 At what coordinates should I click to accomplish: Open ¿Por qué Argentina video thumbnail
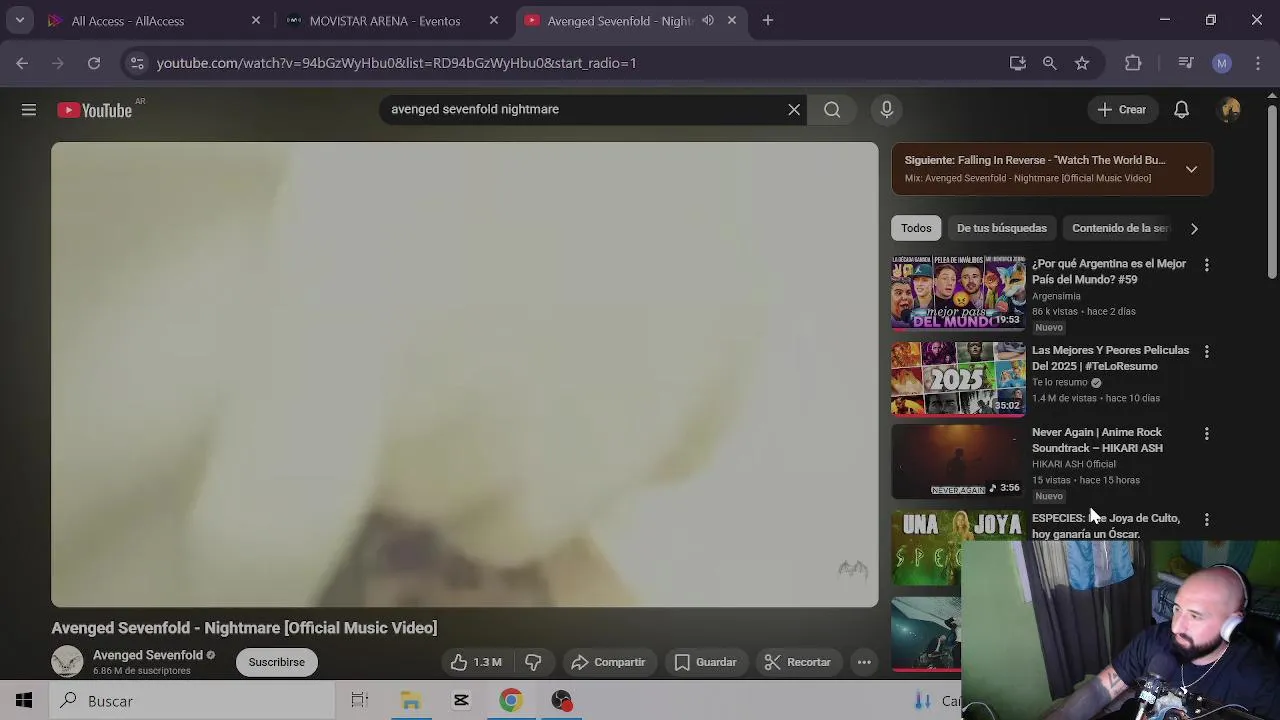pos(958,292)
